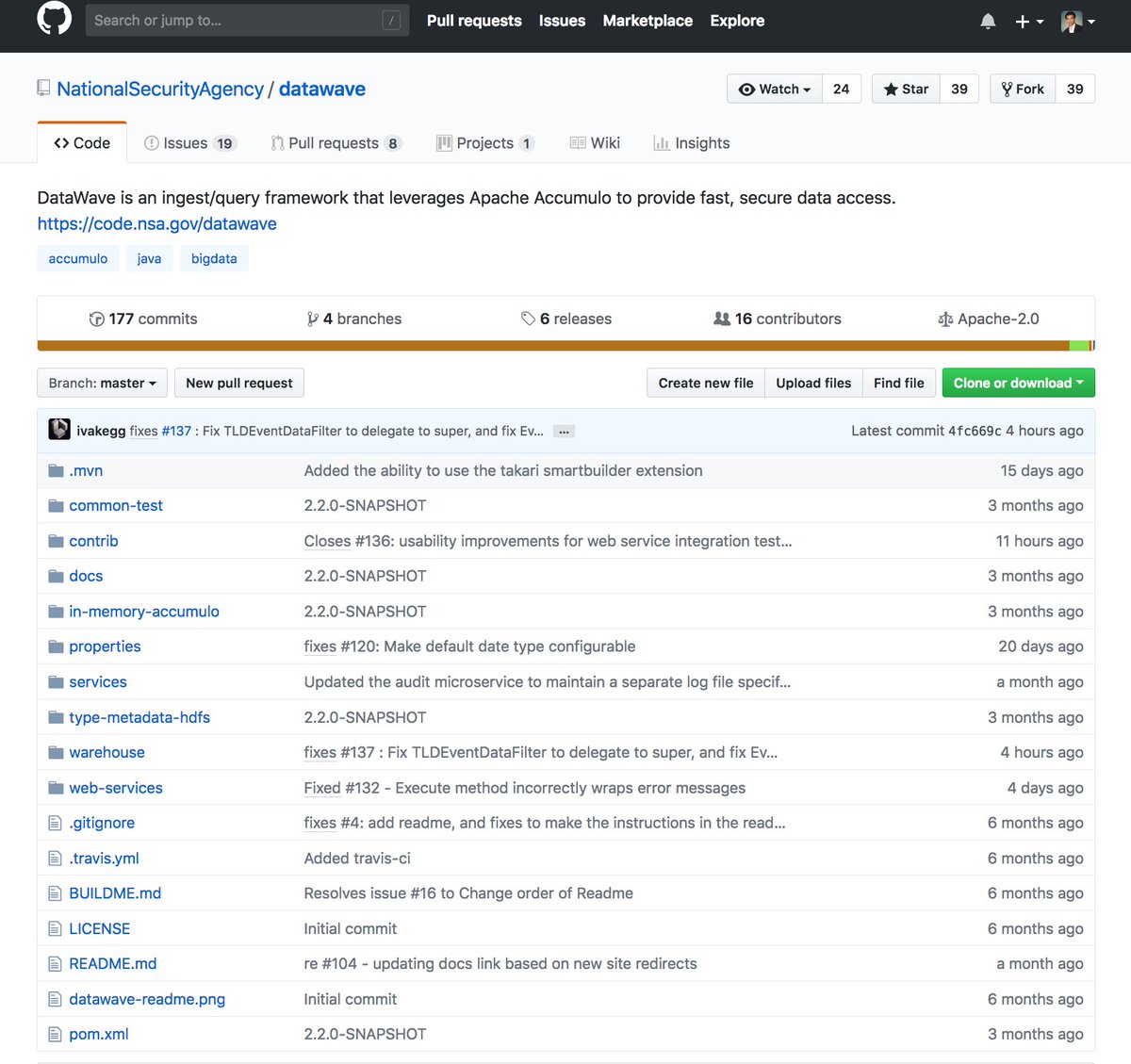This screenshot has width=1131, height=1064.
Task: Click Find file button
Action: pyautogui.click(x=899, y=383)
